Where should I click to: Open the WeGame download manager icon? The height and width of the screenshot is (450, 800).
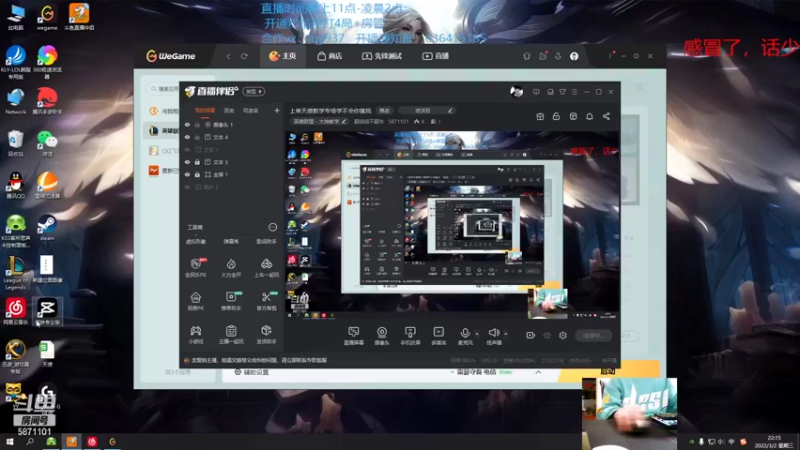pyautogui.click(x=558, y=56)
